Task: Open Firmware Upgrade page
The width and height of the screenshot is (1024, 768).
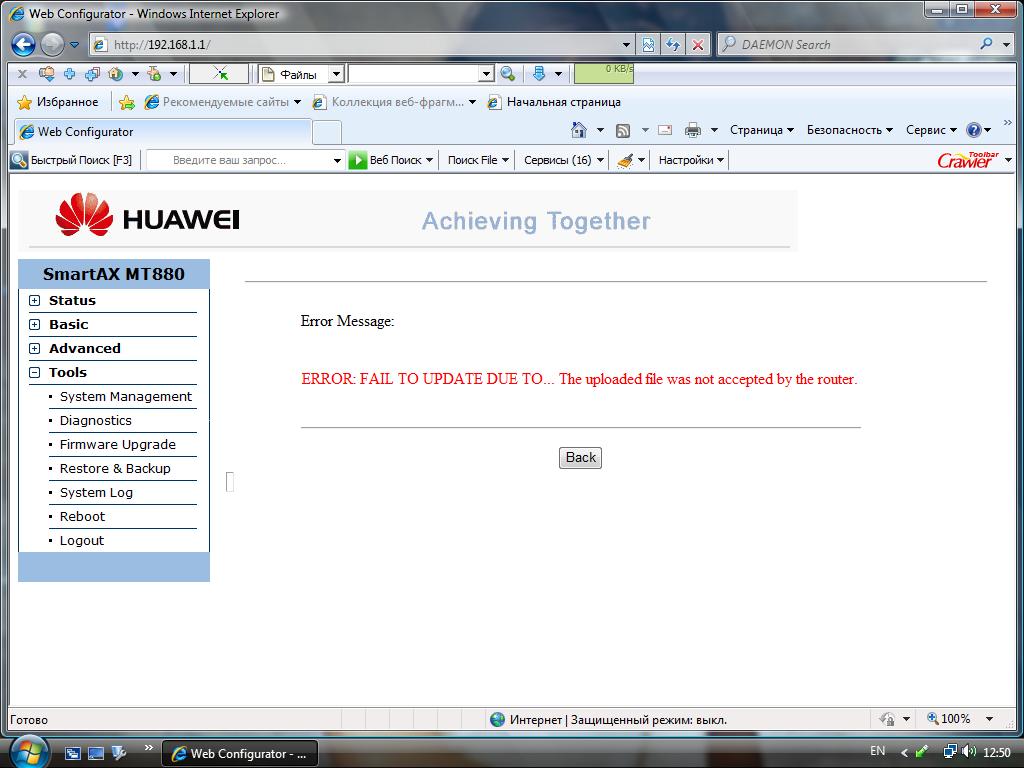Action: click(x=118, y=445)
